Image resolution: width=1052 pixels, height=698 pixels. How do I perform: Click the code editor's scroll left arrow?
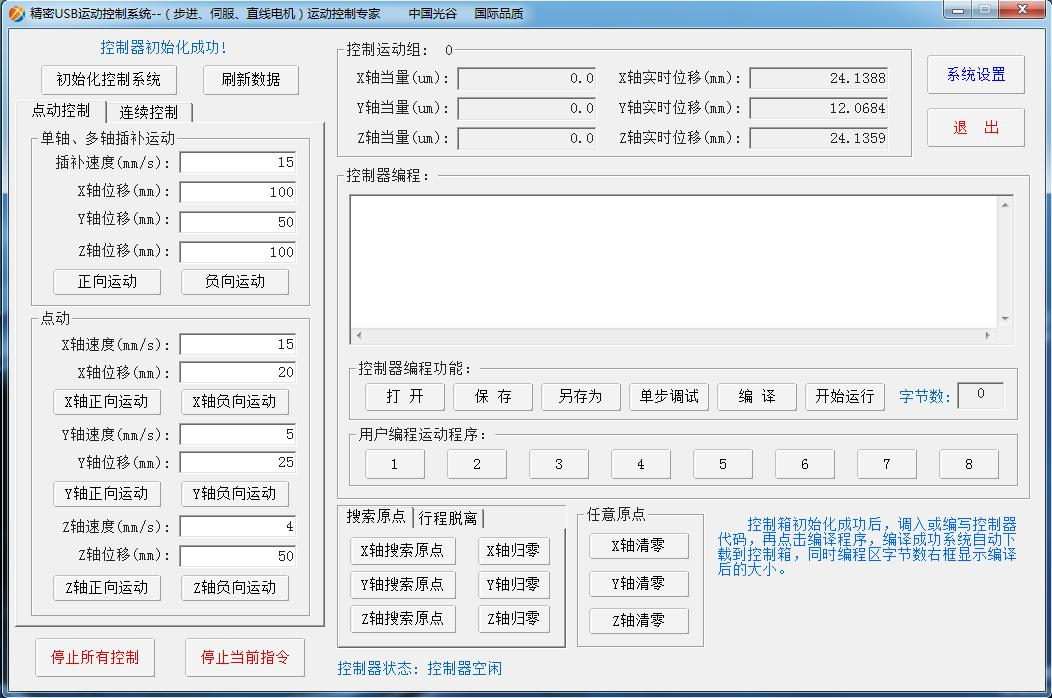coord(359,335)
